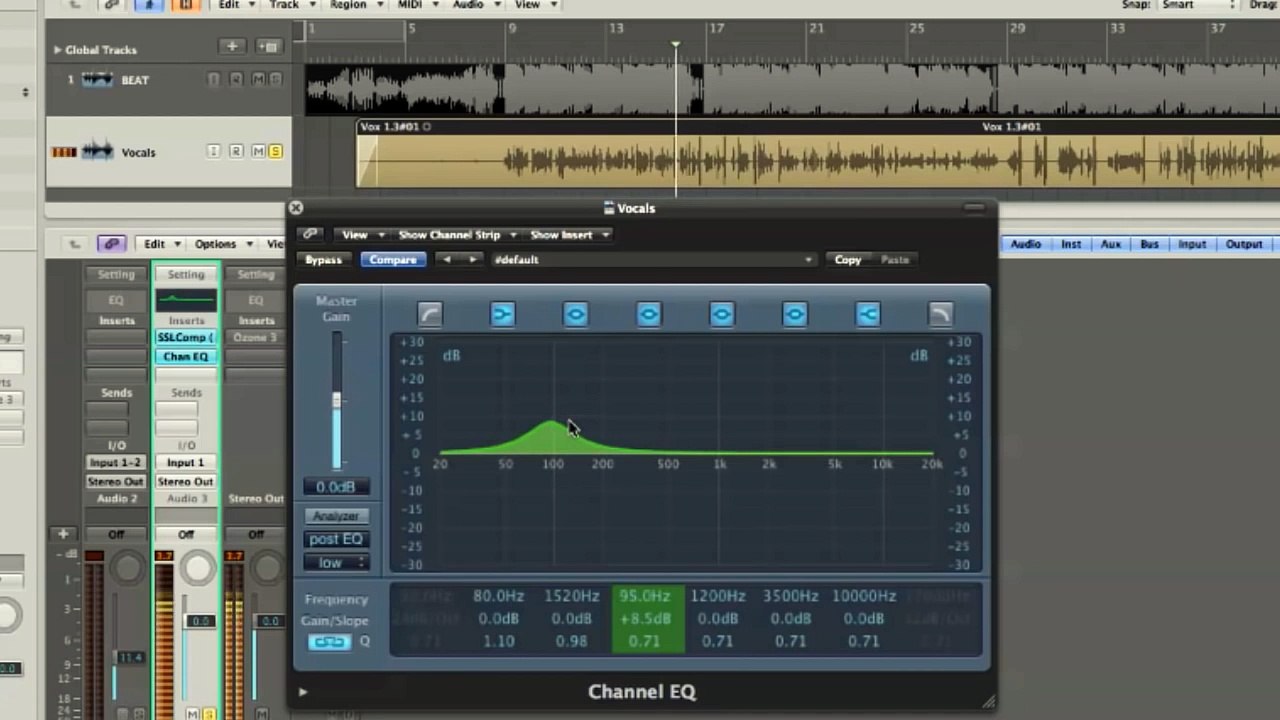Switch mixer filter to Aux tab

(x=1110, y=244)
